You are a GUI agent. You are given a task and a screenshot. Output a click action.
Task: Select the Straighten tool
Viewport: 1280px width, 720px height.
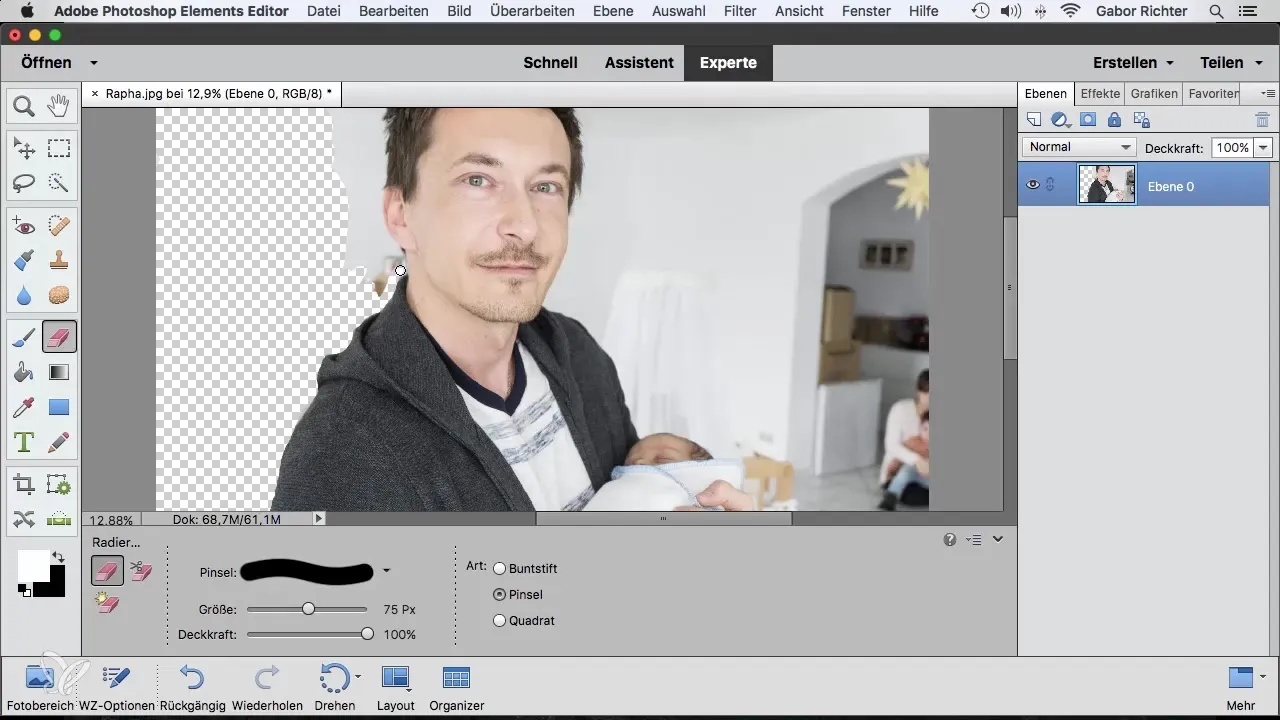pos(59,519)
